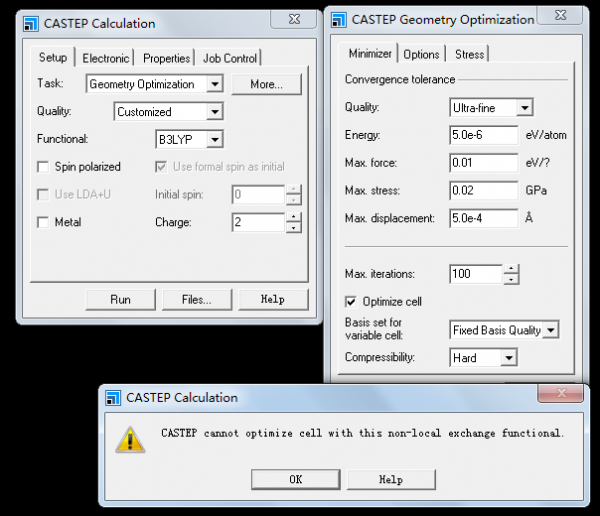Click Help in the CASTEP Calculation setup window
The height and width of the screenshot is (516, 600).
pos(273,300)
